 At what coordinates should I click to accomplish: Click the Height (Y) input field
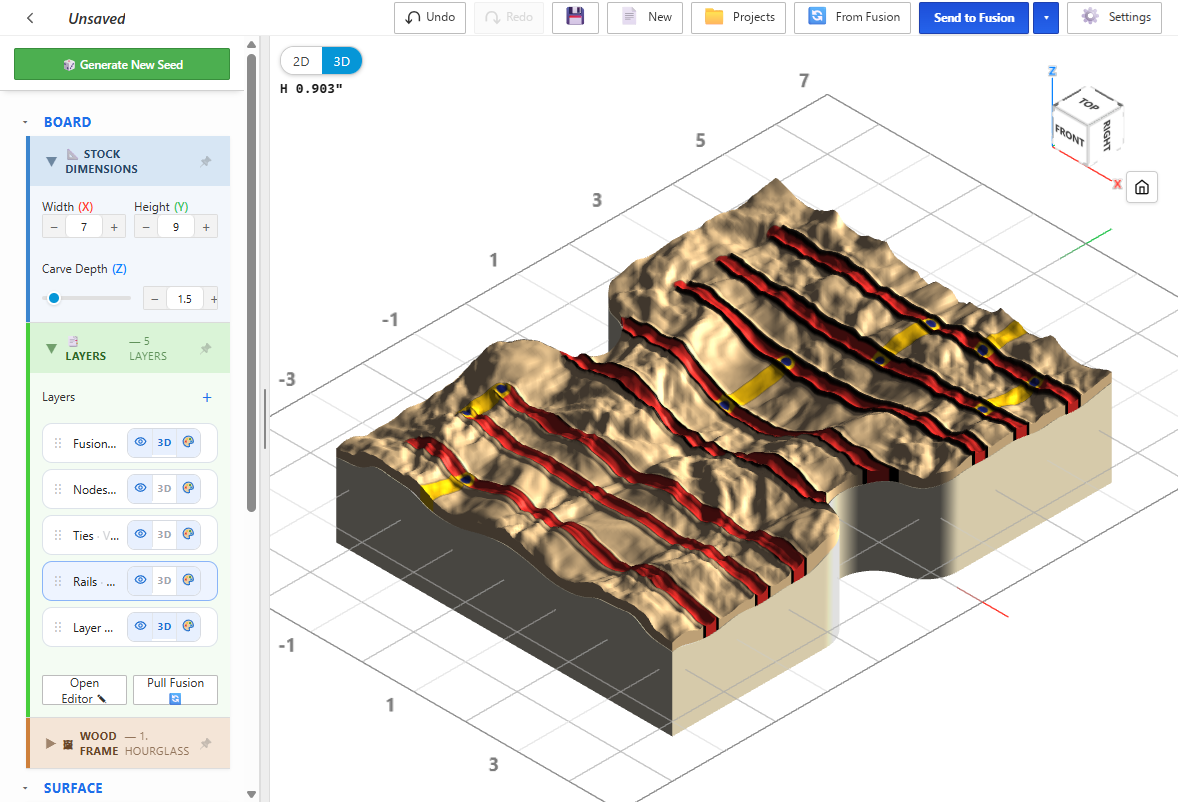coord(176,227)
